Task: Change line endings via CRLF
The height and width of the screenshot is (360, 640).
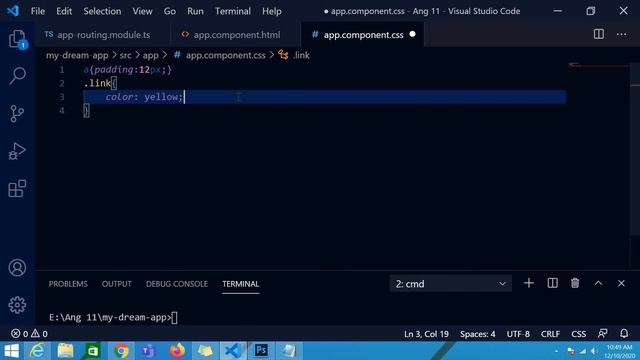Action: 550,334
